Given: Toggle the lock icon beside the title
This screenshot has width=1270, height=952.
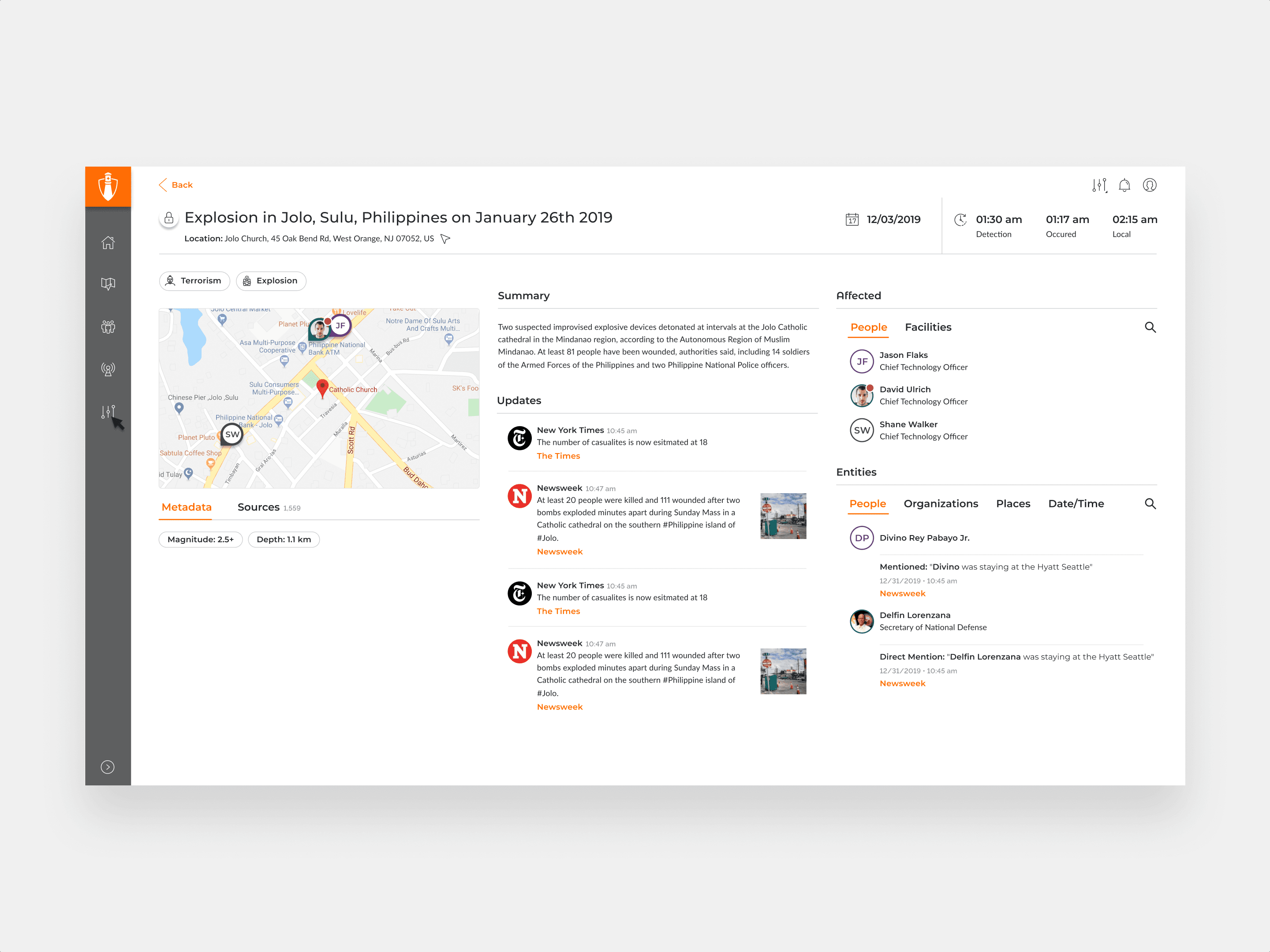Looking at the screenshot, I should 169,218.
